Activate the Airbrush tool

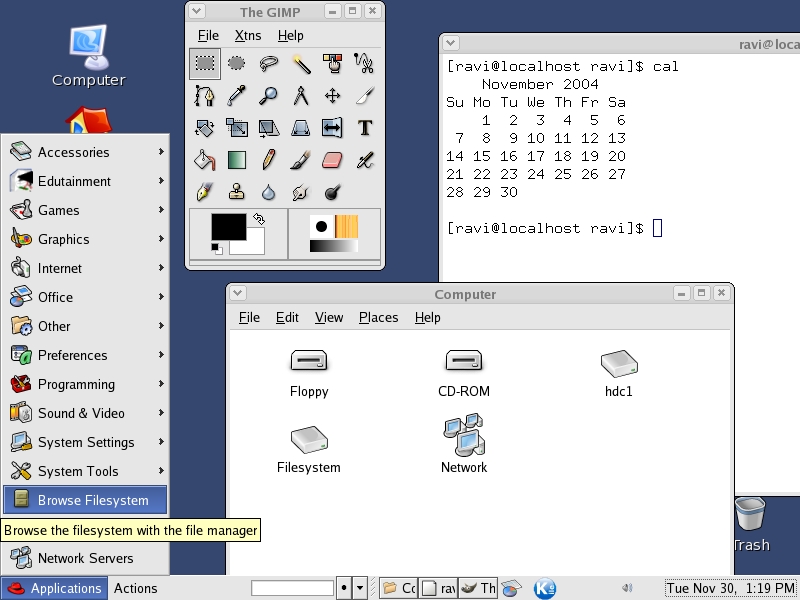tap(365, 160)
